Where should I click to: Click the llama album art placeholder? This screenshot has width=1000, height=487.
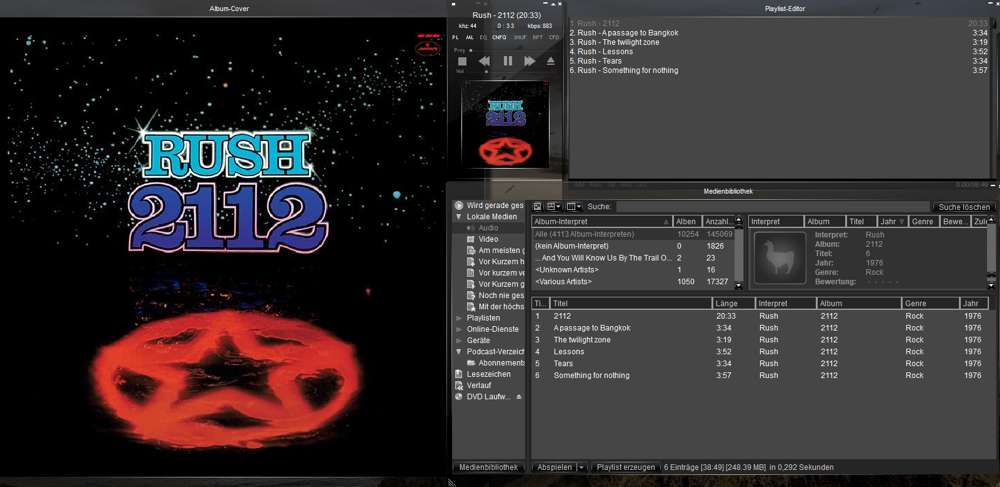point(779,256)
